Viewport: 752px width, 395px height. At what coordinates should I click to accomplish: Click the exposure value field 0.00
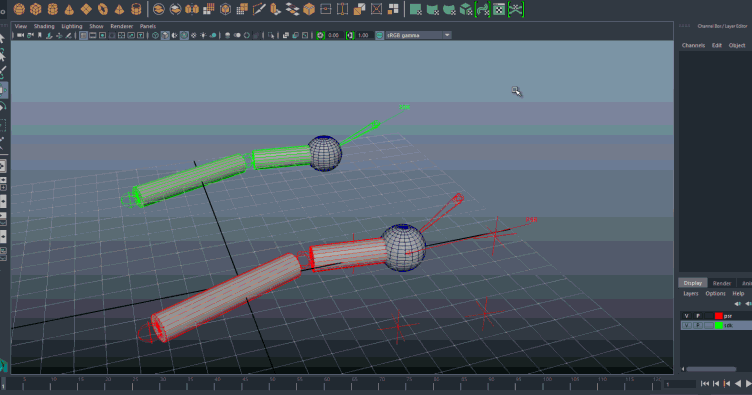click(x=334, y=35)
